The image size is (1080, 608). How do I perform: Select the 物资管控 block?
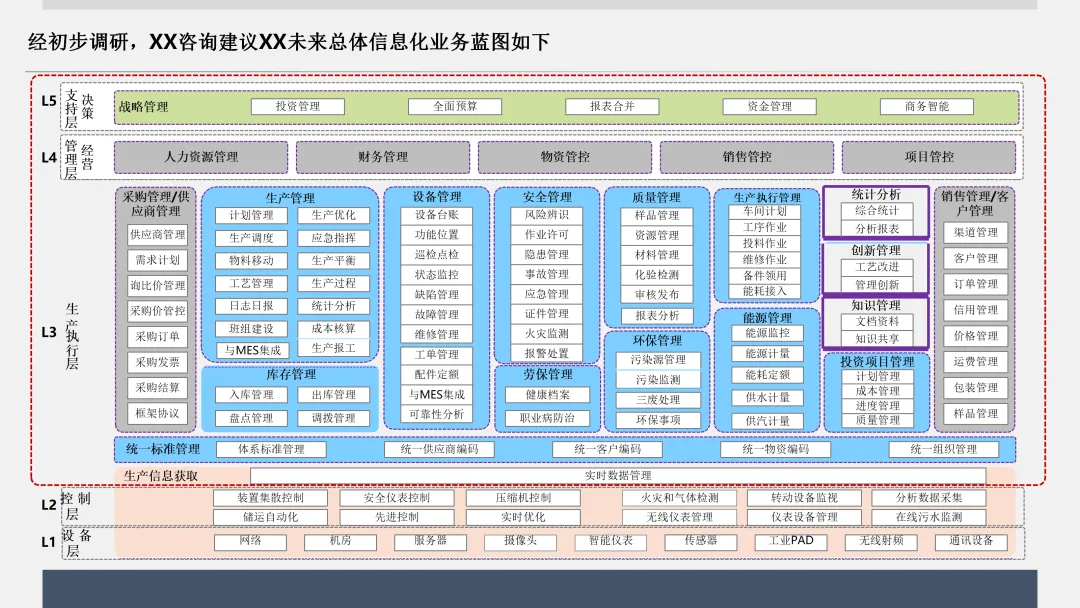565,157
